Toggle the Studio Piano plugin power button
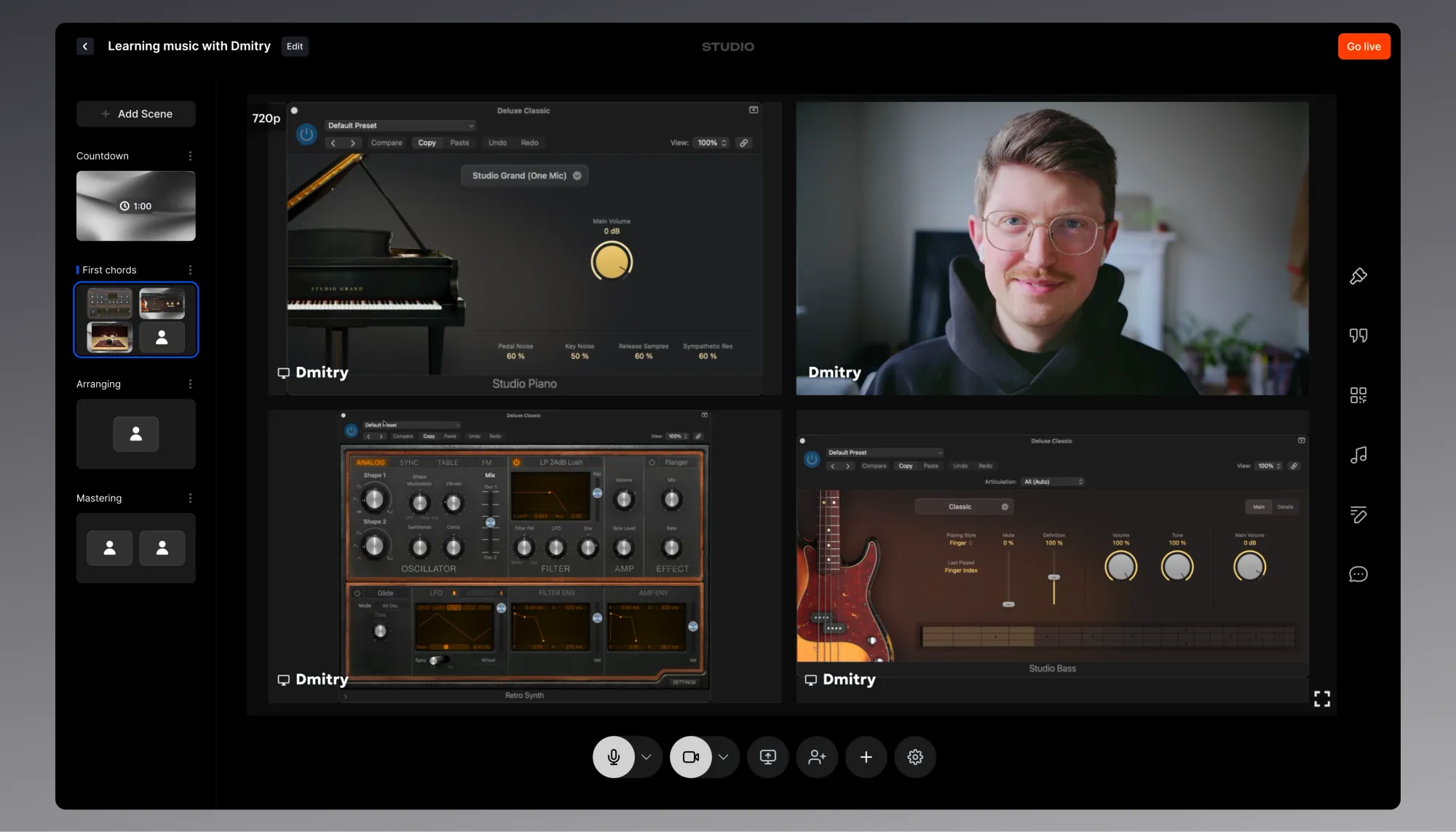 [306, 135]
